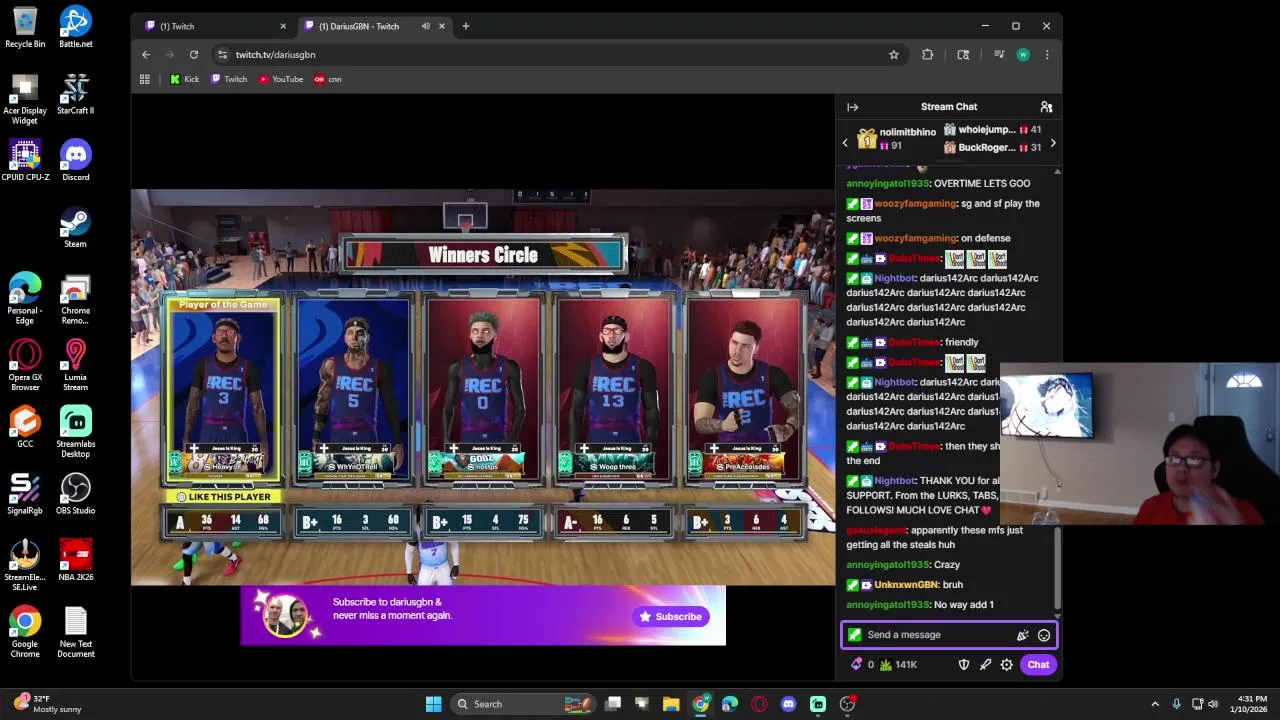Open the Lumia Stream desktop icon
1280x720 pixels.
pyautogui.click(x=75, y=366)
